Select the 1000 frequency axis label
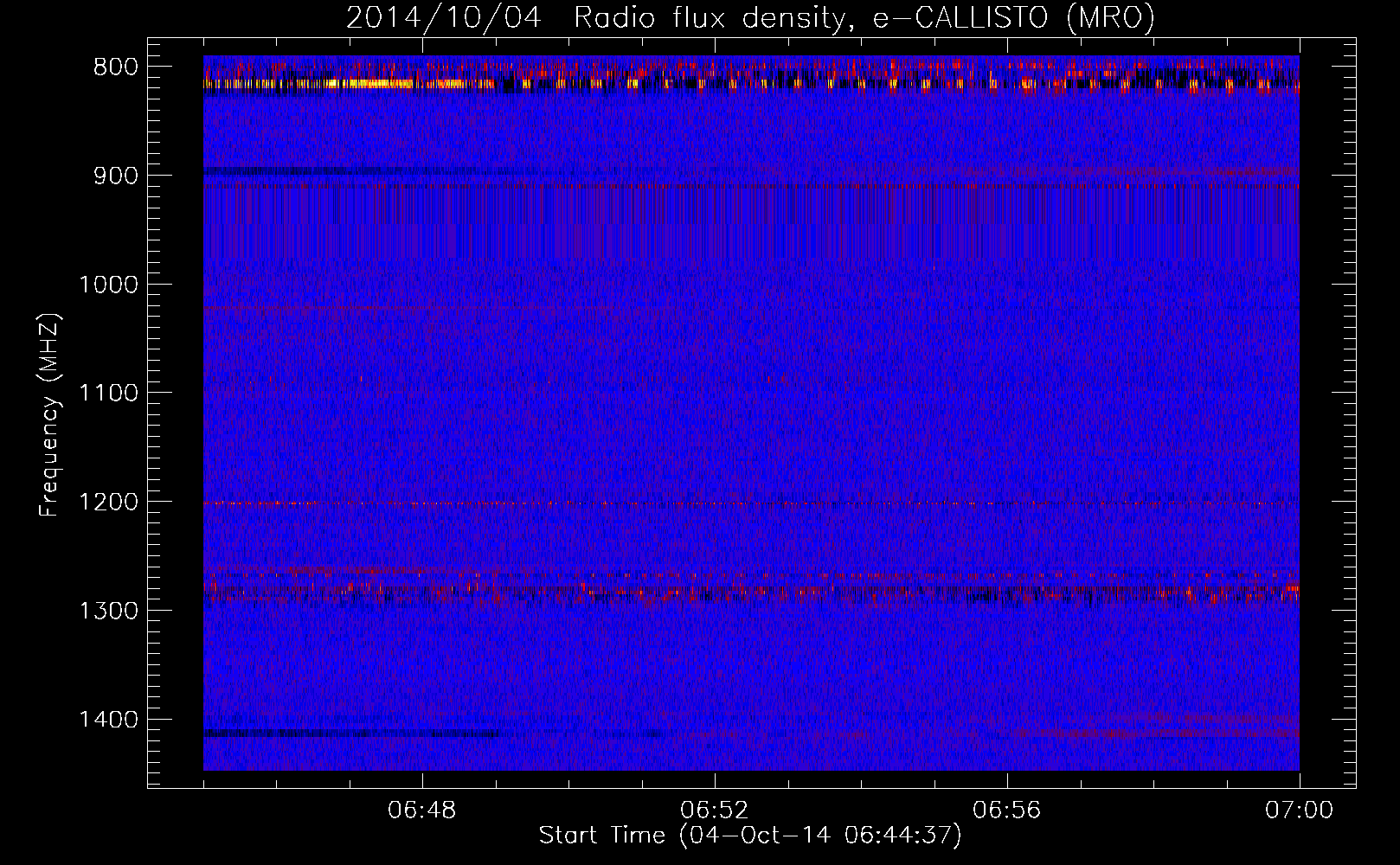1400x865 pixels. coord(108,285)
